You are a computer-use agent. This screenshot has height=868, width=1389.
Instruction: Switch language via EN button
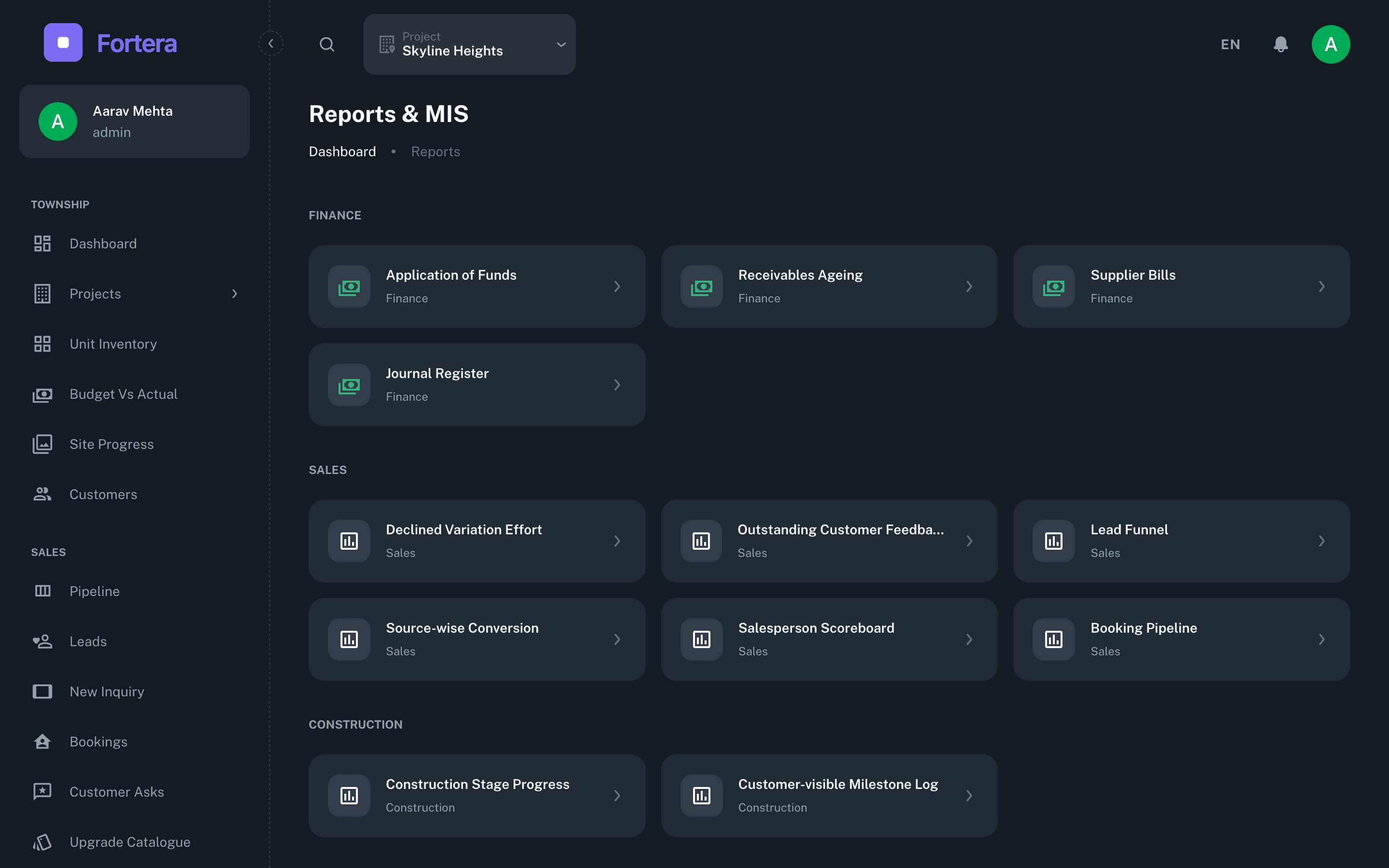[x=1230, y=44]
